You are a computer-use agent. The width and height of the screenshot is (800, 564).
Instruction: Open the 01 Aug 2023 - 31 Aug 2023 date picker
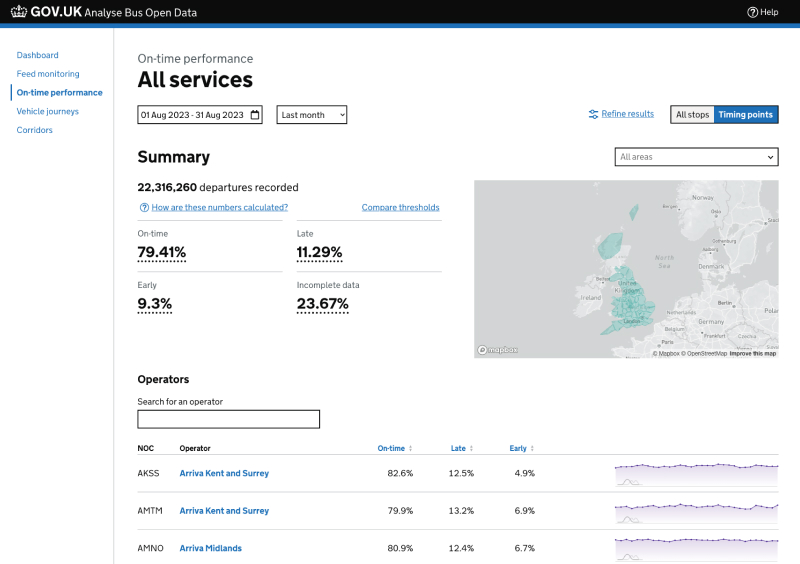pyautogui.click(x=200, y=115)
